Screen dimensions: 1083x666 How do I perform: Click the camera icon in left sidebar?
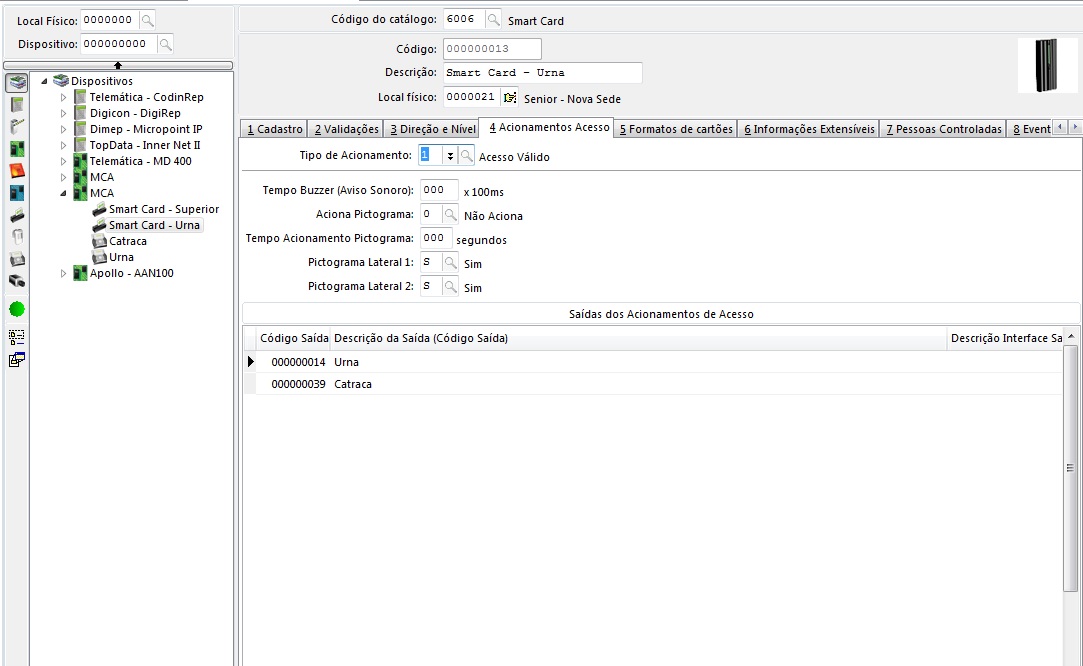[x=17, y=281]
